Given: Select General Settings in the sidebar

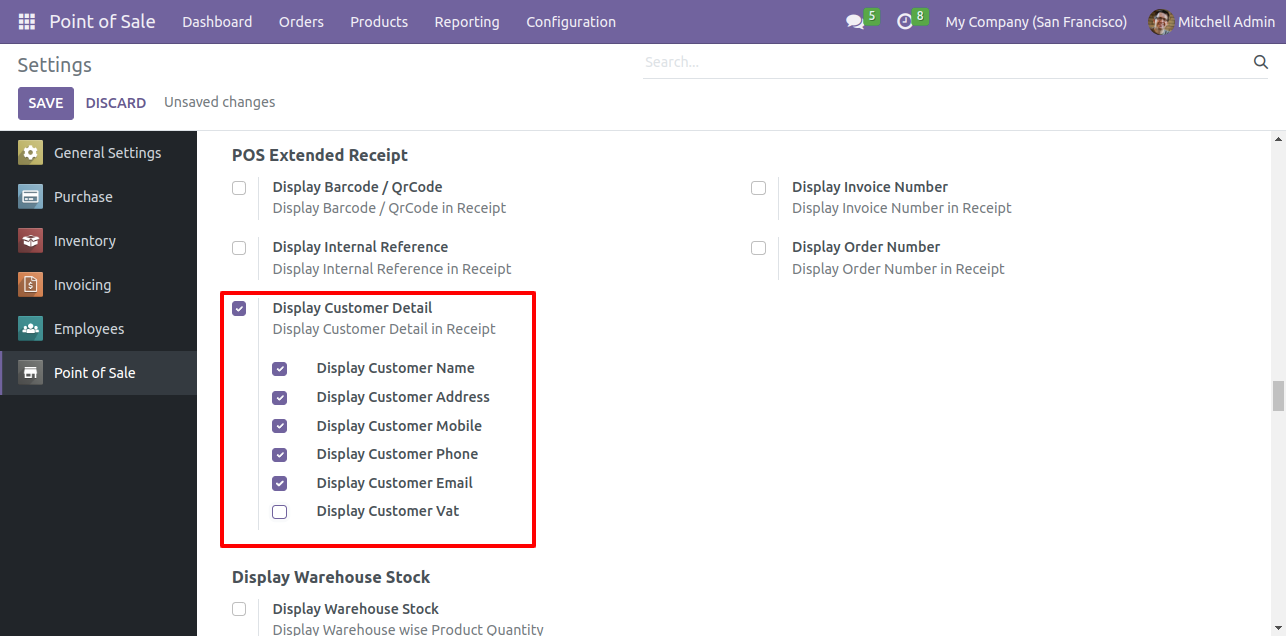Looking at the screenshot, I should (x=98, y=153).
